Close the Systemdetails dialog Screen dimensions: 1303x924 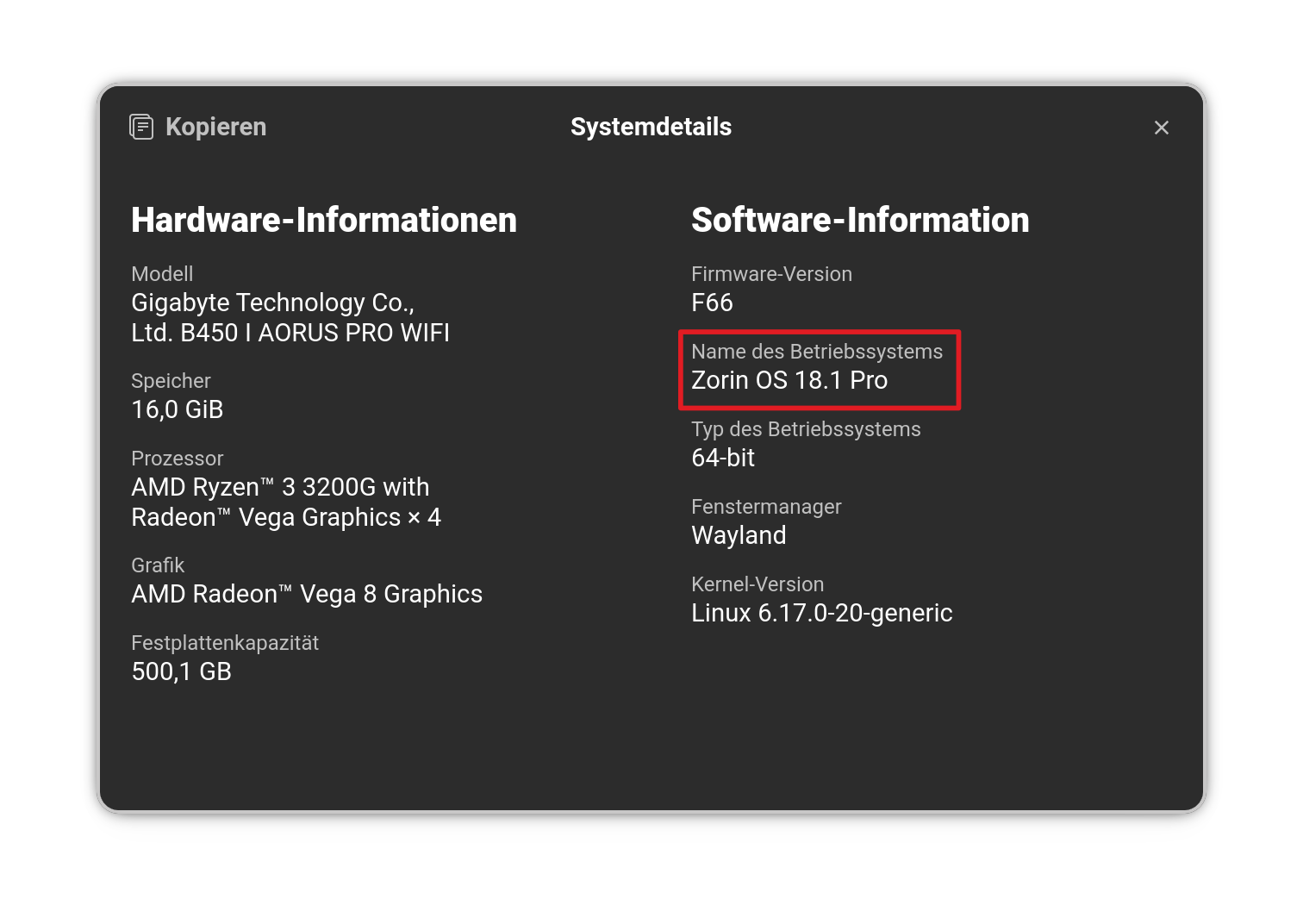click(x=1161, y=128)
